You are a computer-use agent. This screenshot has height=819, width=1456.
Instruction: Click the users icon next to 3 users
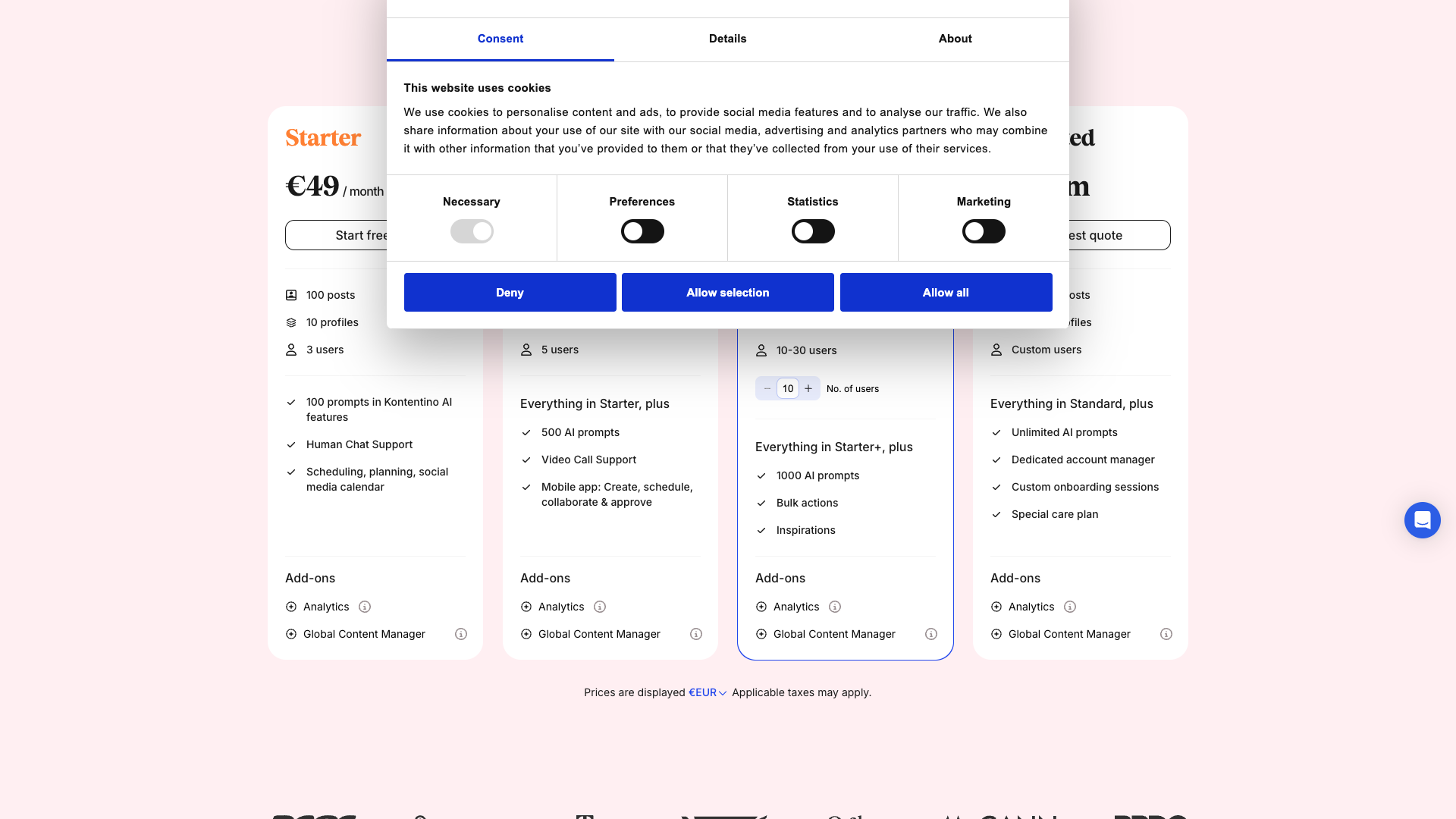(290, 350)
